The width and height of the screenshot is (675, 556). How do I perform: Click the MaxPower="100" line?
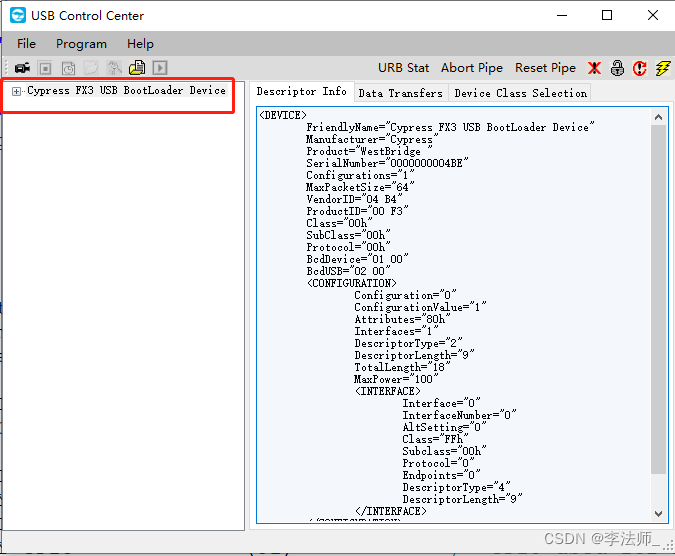coord(396,379)
